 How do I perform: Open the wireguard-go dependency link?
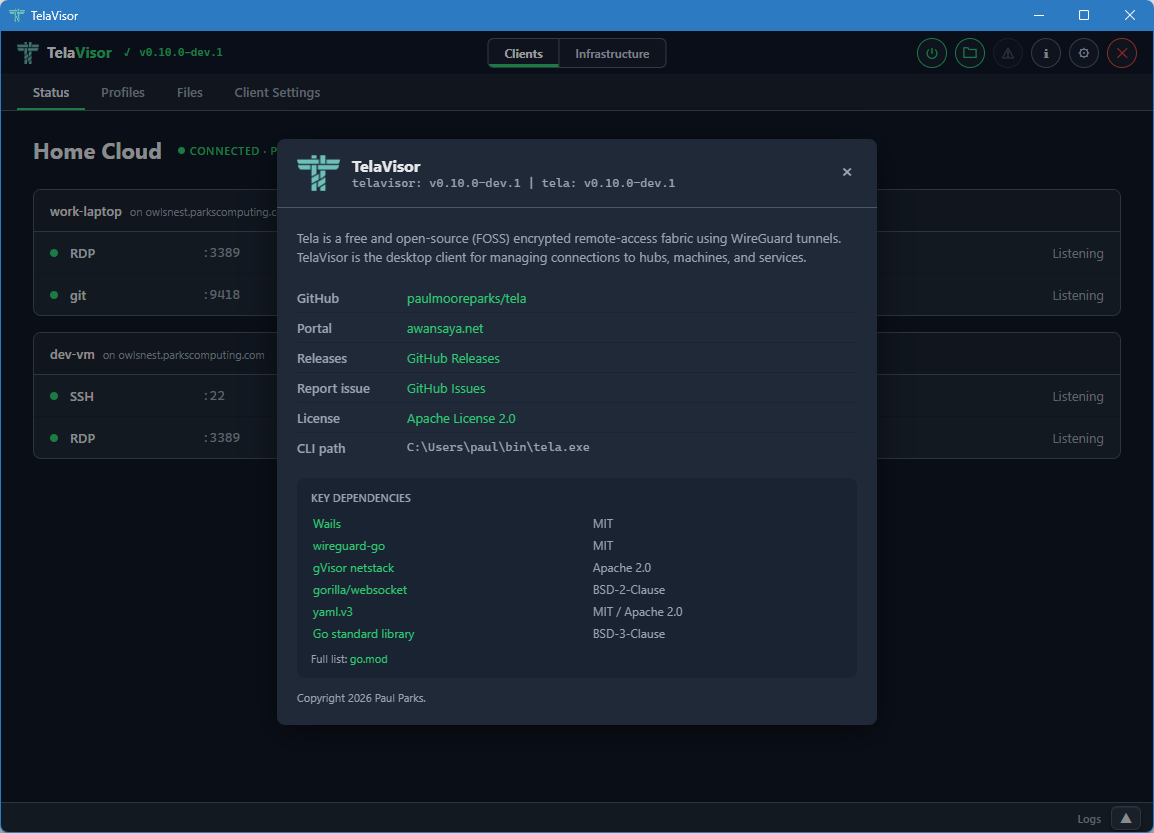click(x=348, y=546)
